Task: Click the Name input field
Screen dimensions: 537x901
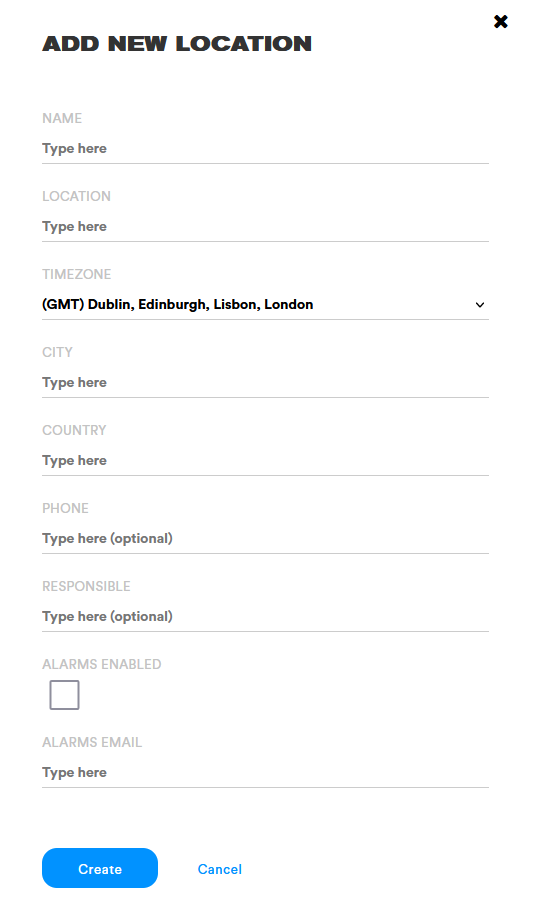Action: [265, 149]
